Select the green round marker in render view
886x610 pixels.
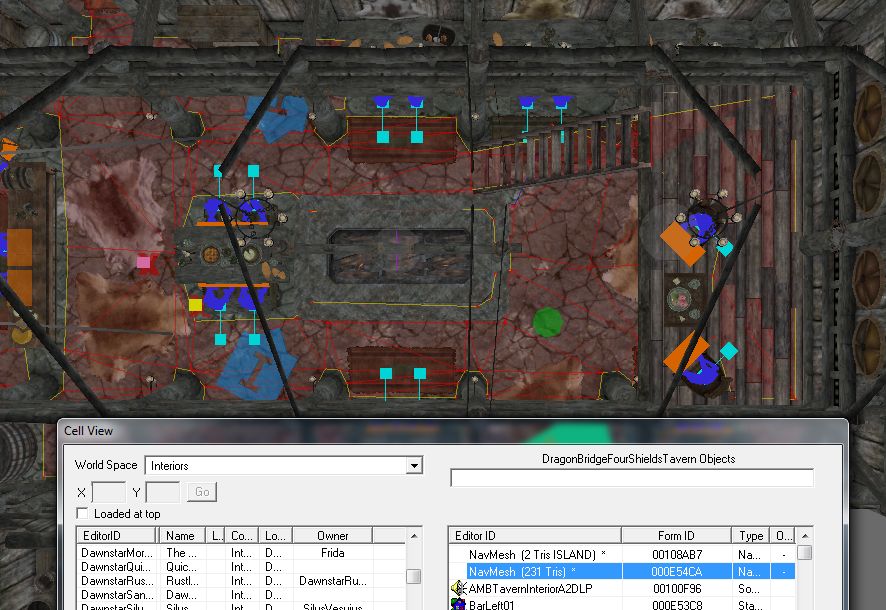[x=548, y=323]
